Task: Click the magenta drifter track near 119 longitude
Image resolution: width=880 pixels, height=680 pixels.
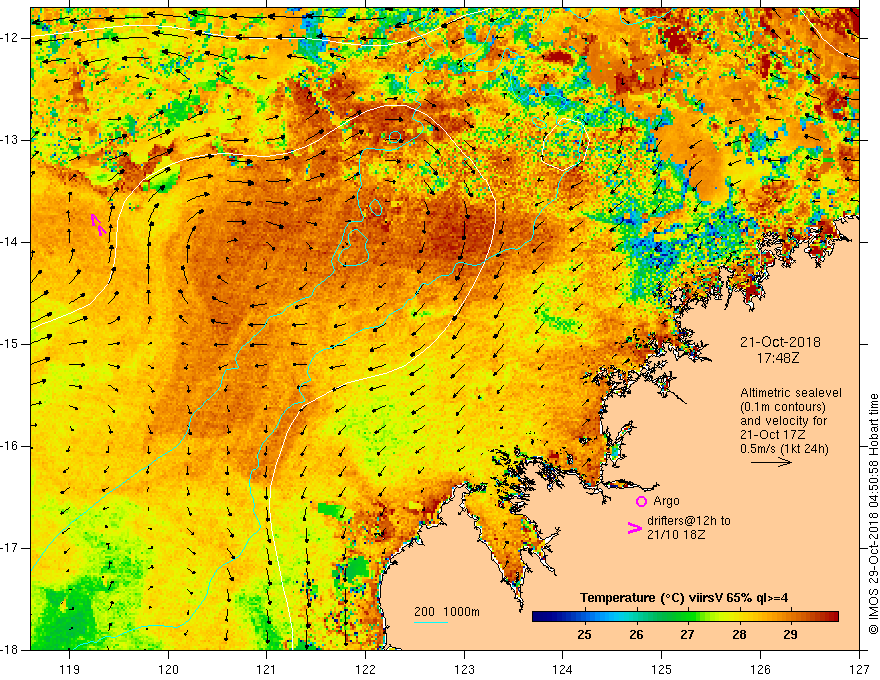Action: [98, 224]
